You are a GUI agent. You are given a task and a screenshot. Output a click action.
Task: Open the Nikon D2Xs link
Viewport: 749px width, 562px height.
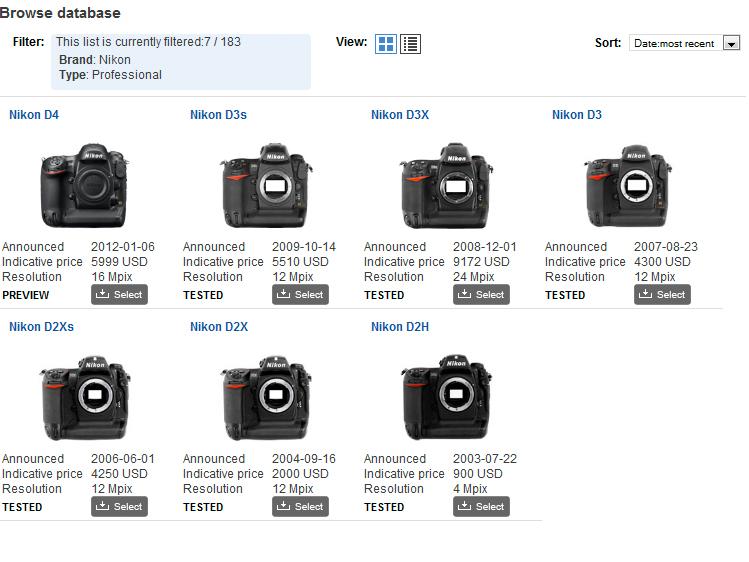point(42,327)
